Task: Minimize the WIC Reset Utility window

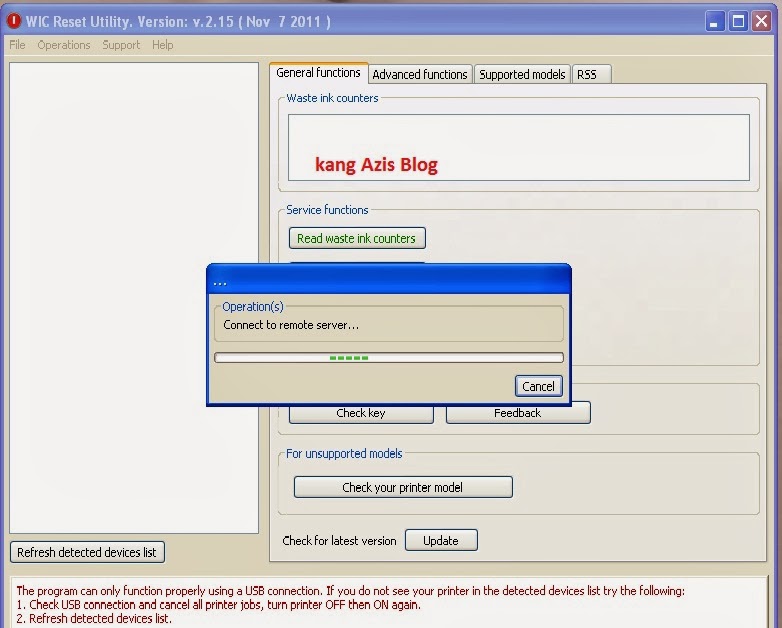Action: pos(714,21)
